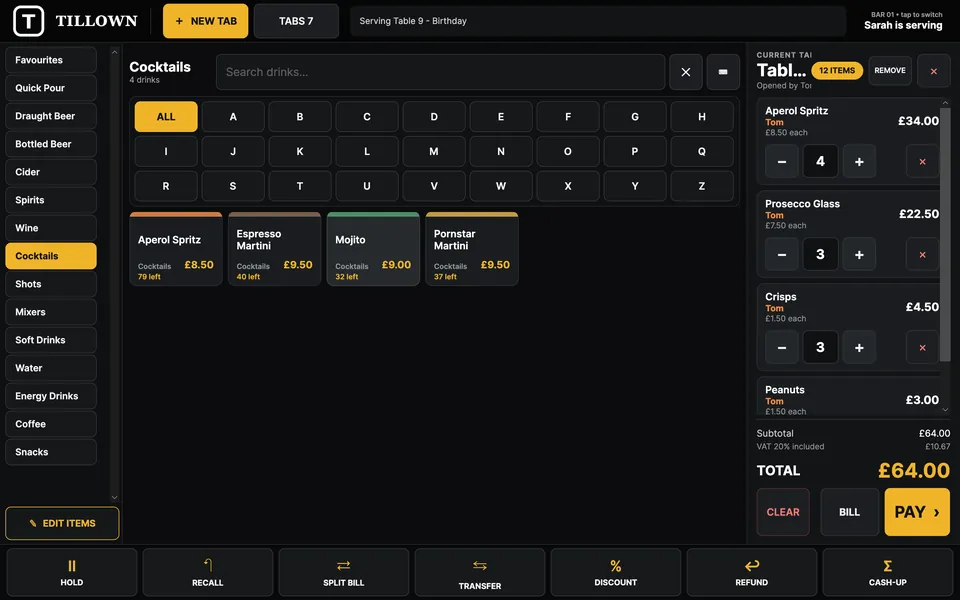Open on-screen keyboard icon beside search
This screenshot has height=600, width=960.
[x=723, y=72]
